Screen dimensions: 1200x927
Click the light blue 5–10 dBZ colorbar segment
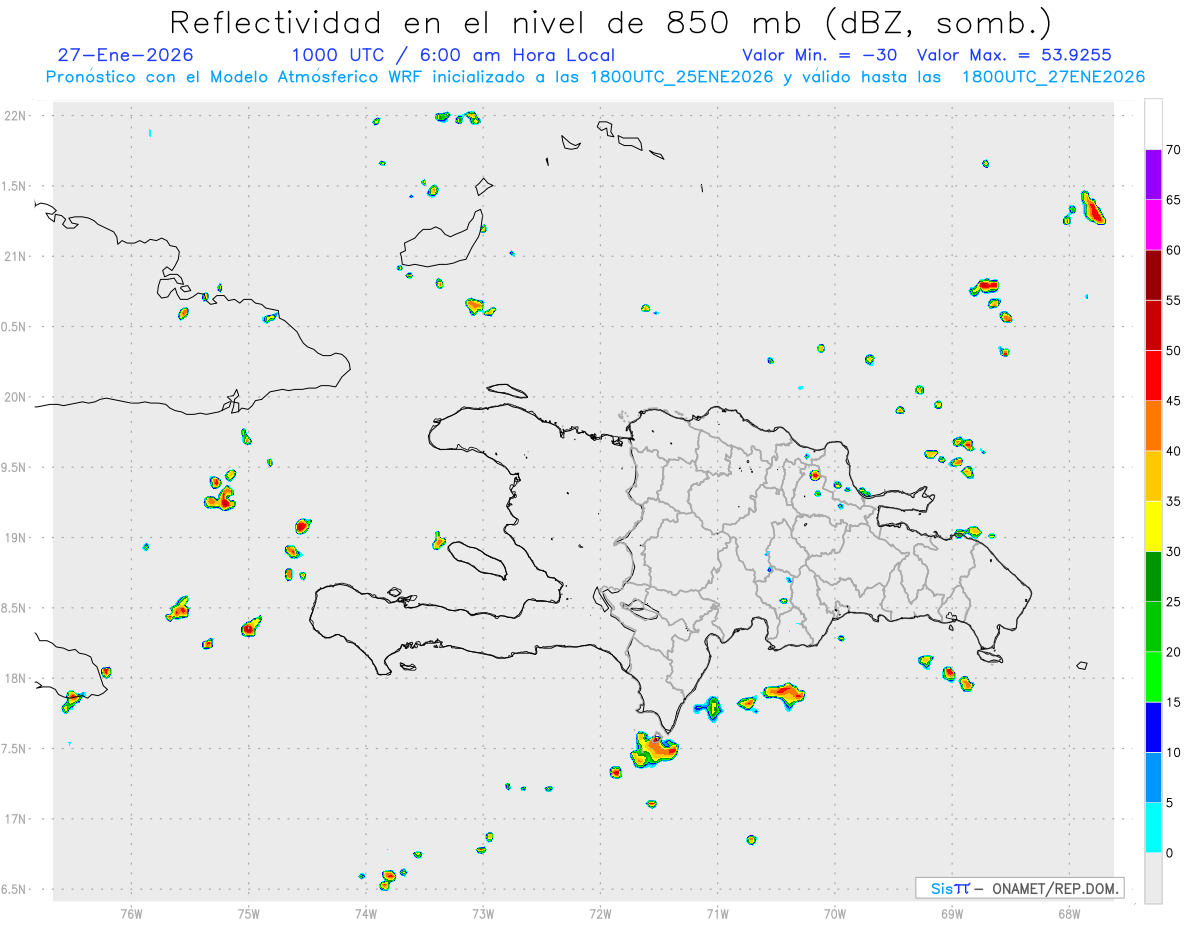pos(1153,778)
